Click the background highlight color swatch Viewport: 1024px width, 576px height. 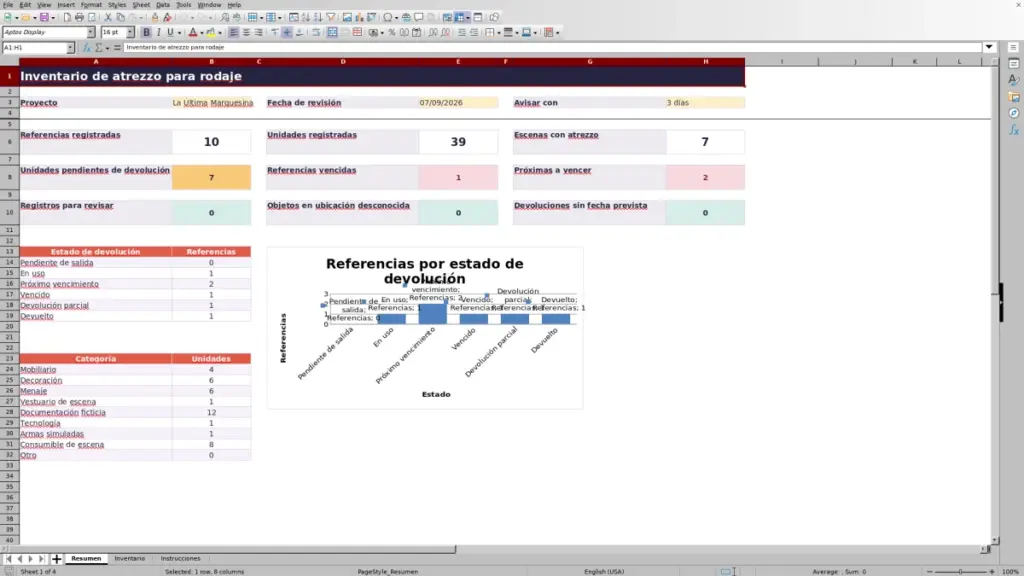(x=211, y=32)
